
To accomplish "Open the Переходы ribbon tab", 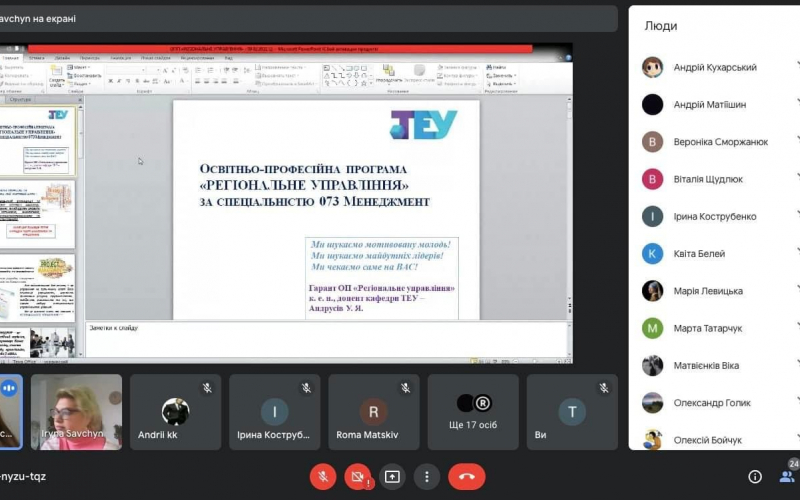I will pyautogui.click(x=90, y=58).
